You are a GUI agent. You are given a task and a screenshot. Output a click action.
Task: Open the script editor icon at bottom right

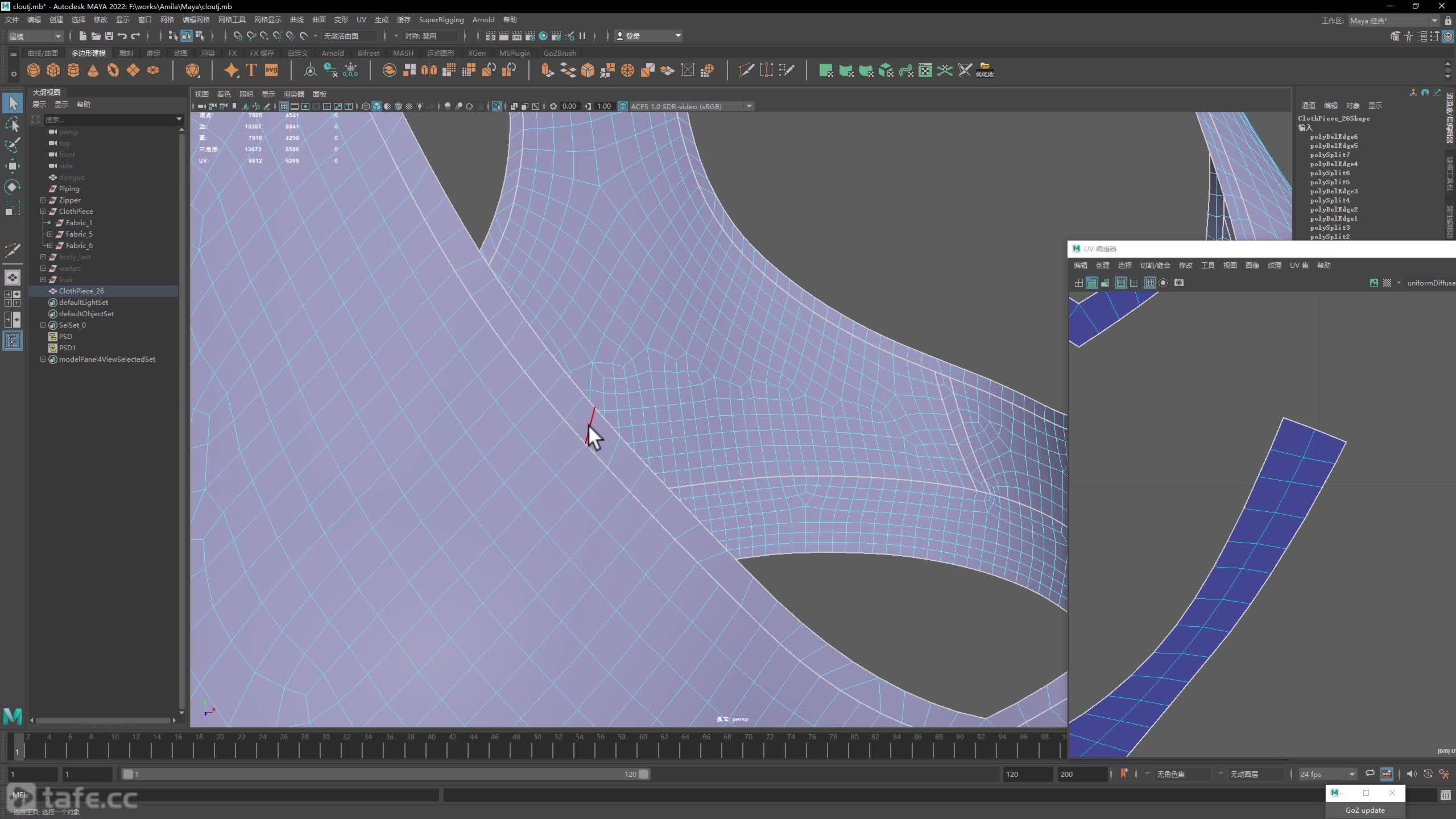(1445, 795)
